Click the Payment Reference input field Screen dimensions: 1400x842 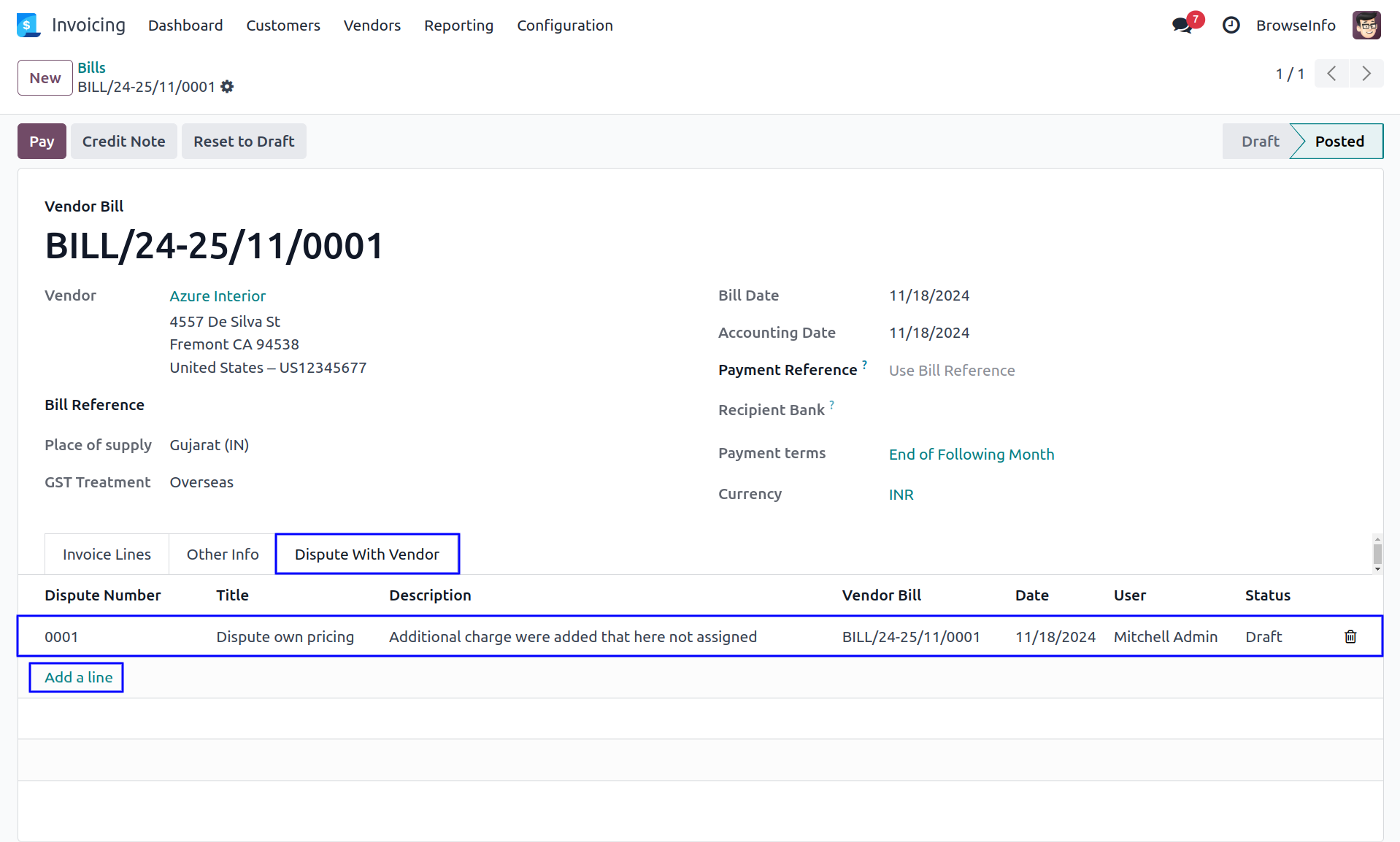coord(951,371)
